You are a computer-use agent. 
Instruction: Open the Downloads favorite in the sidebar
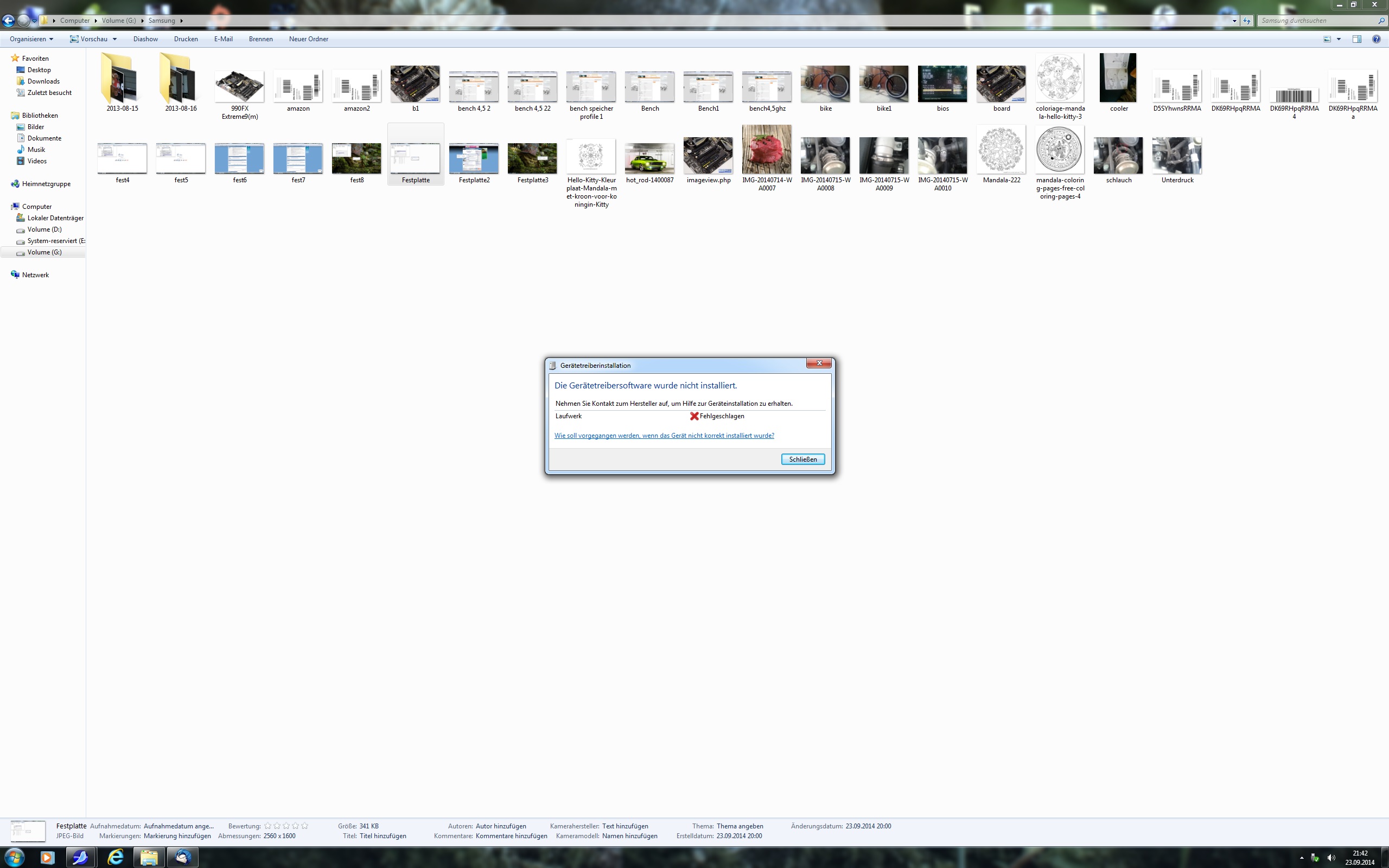[43, 81]
